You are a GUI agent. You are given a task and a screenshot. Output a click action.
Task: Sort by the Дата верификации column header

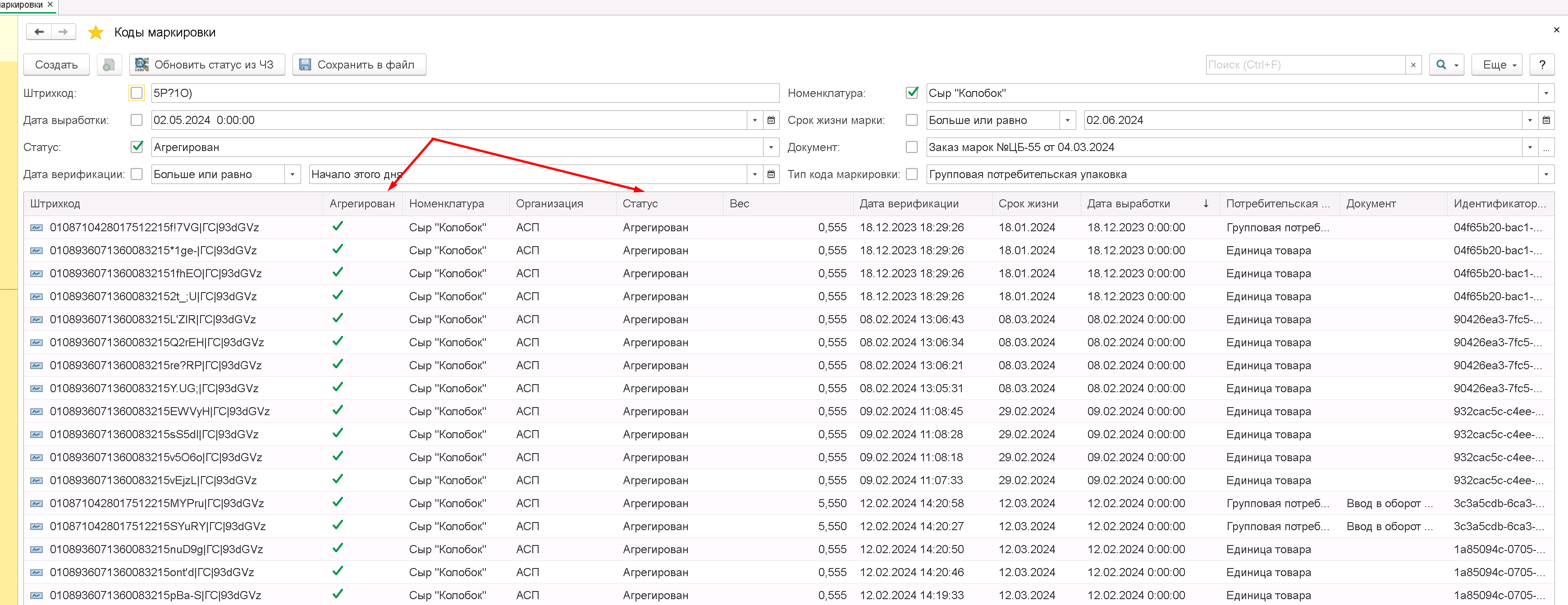click(x=922, y=203)
